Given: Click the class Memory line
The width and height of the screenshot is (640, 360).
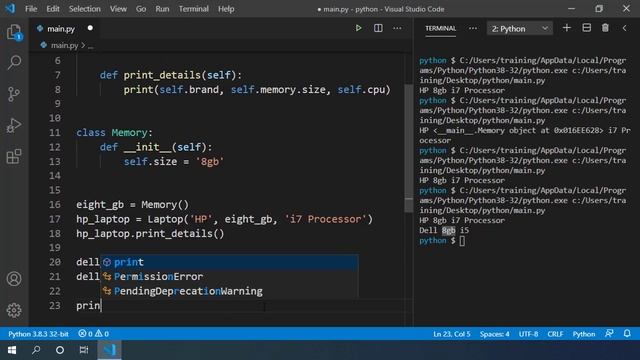Looking at the screenshot, I should (114, 133).
